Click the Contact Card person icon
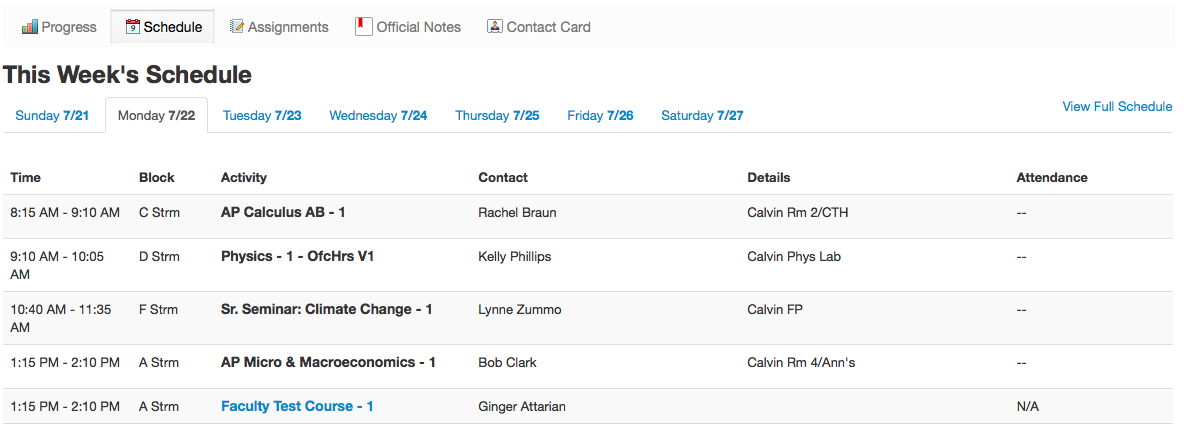This screenshot has height=434, width=1189. (x=494, y=27)
